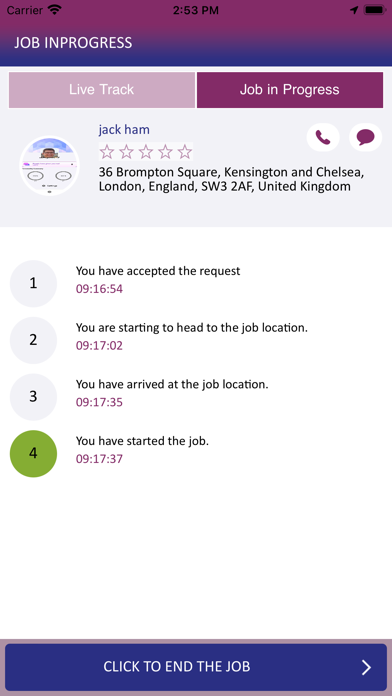This screenshot has height=696, width=392.
Task: Tap the Wi-Fi icon in status bar
Action: coord(55,10)
